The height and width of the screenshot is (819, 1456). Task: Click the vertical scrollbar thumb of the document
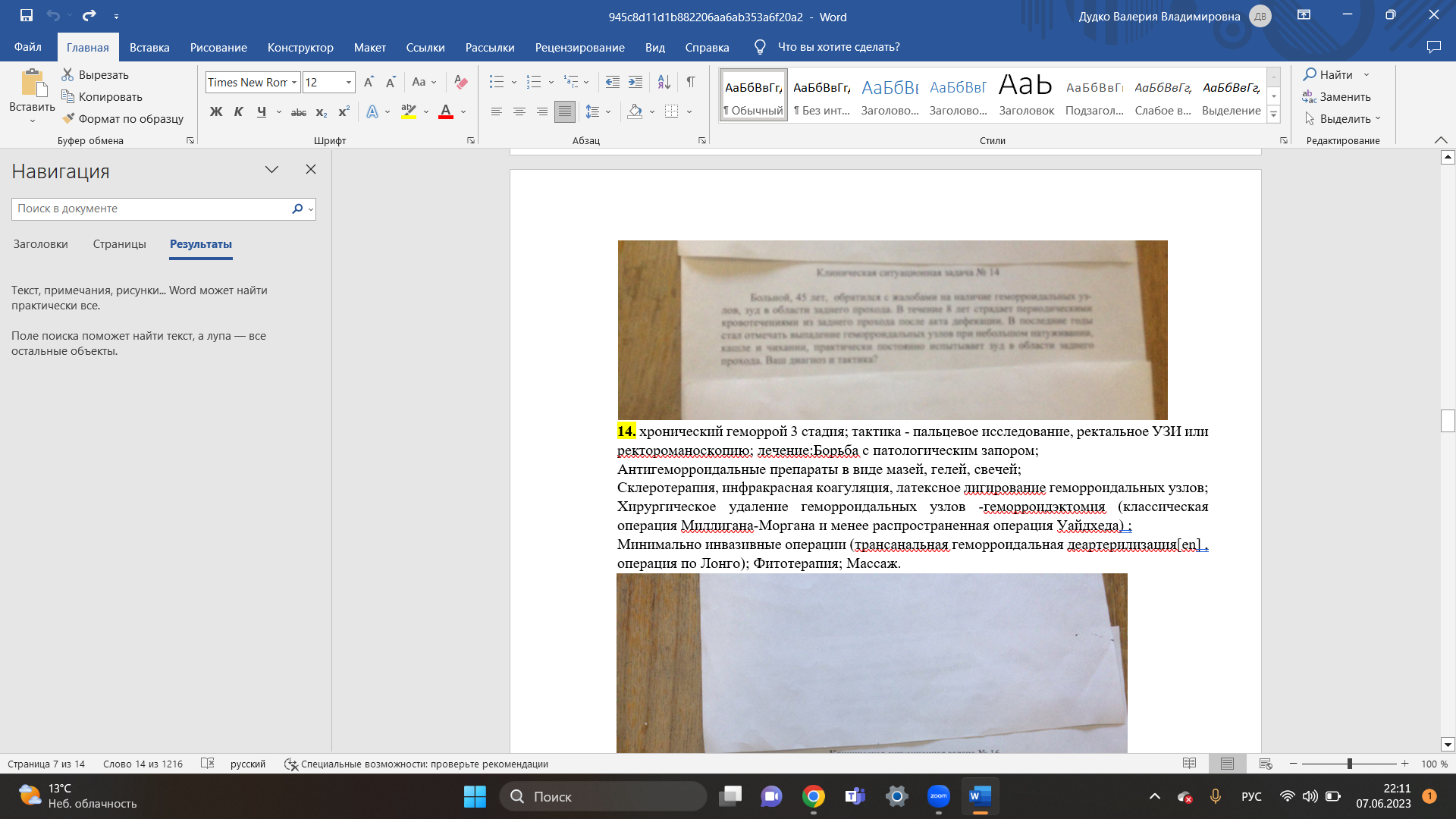1448,420
